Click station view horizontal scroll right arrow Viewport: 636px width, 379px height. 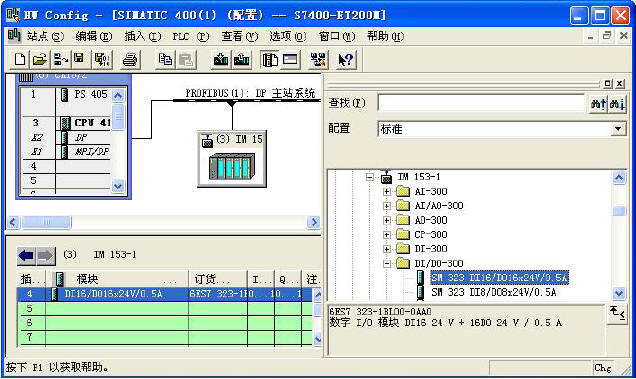[x=314, y=222]
